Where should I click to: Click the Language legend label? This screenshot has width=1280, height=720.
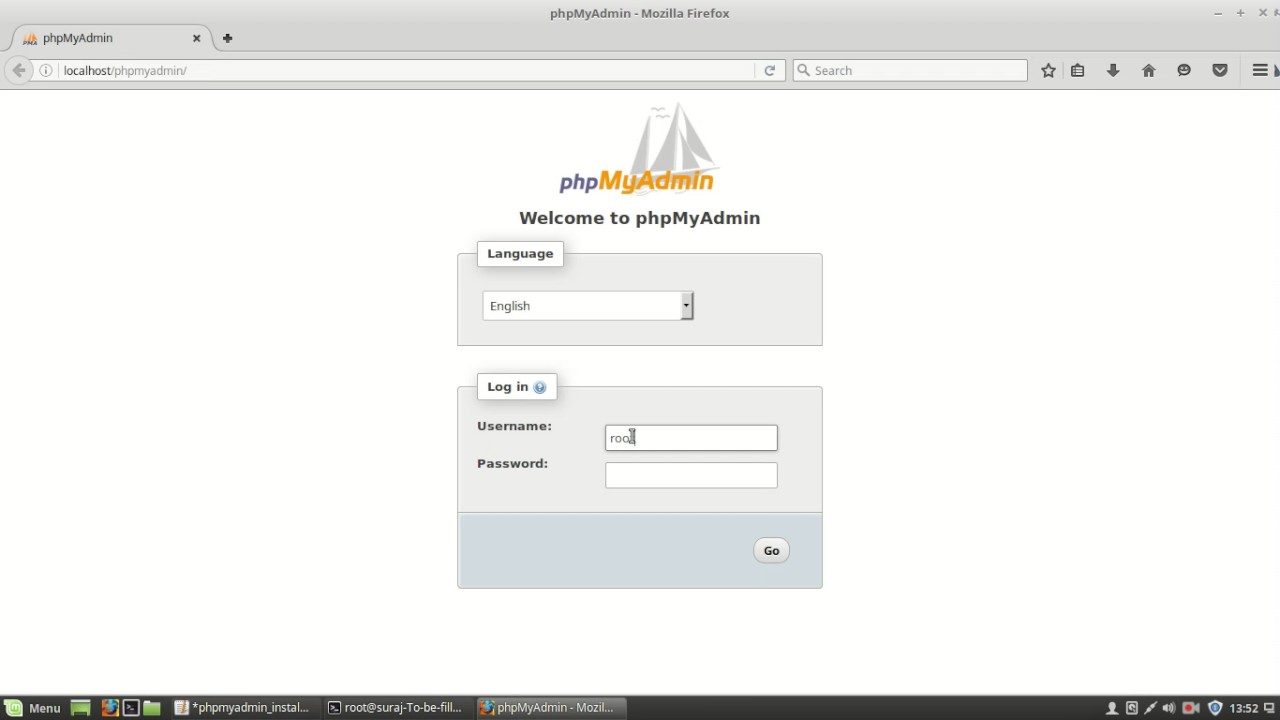tap(520, 253)
